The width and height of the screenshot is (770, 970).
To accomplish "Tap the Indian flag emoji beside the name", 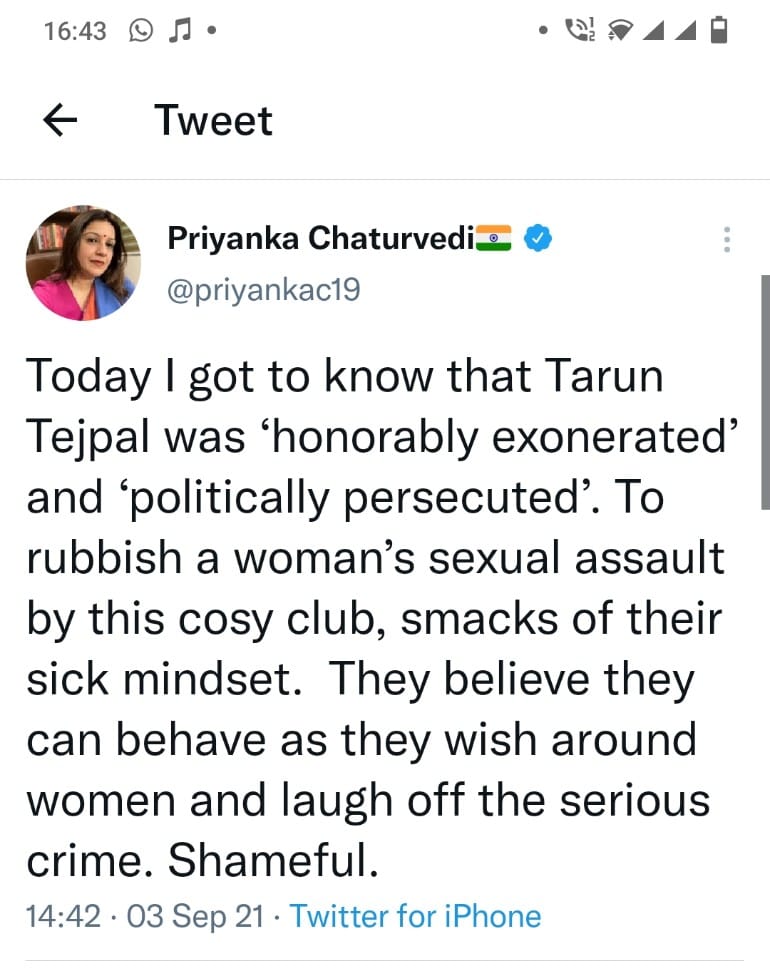I will (494, 239).
